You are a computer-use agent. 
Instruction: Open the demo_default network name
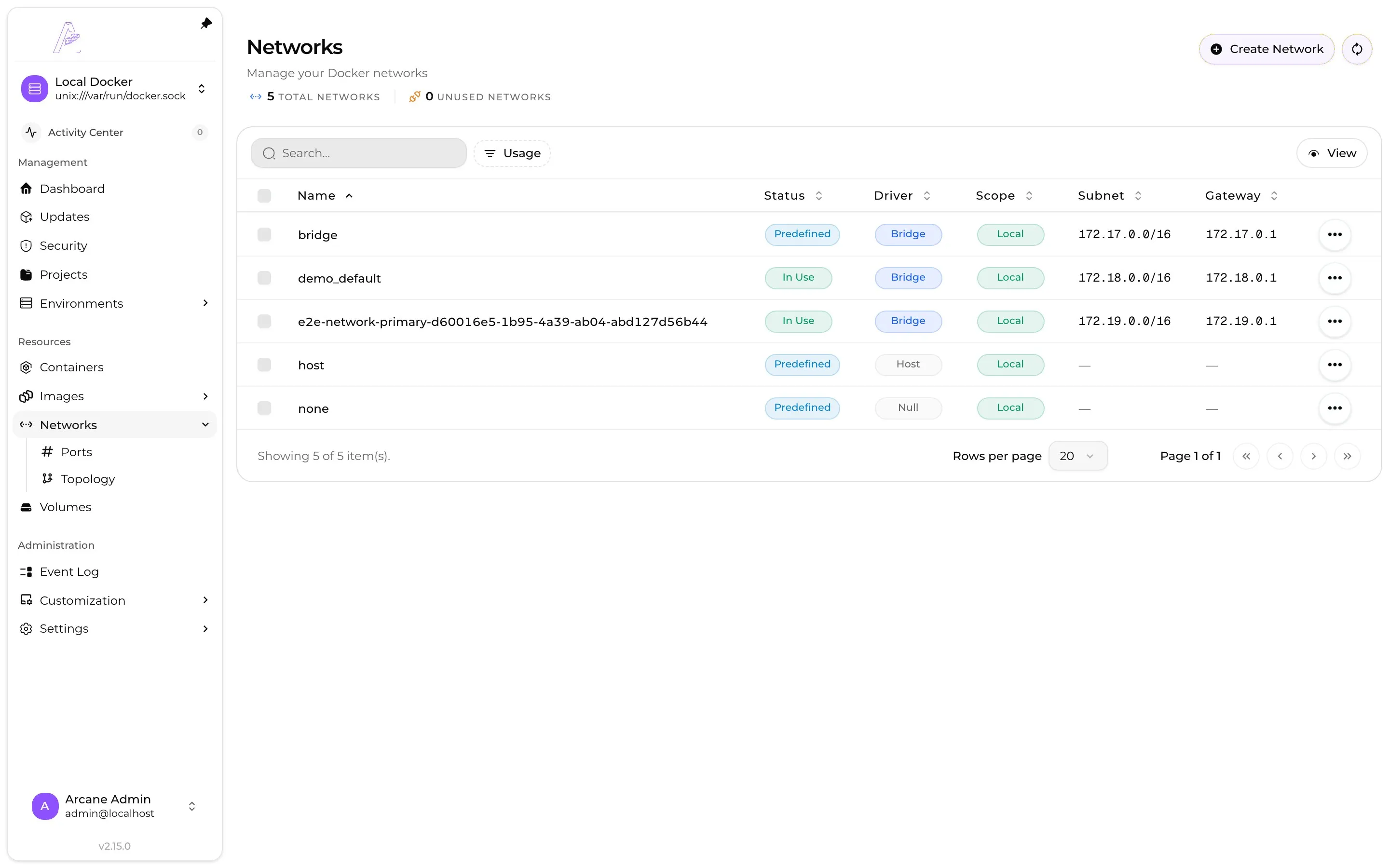tap(339, 278)
